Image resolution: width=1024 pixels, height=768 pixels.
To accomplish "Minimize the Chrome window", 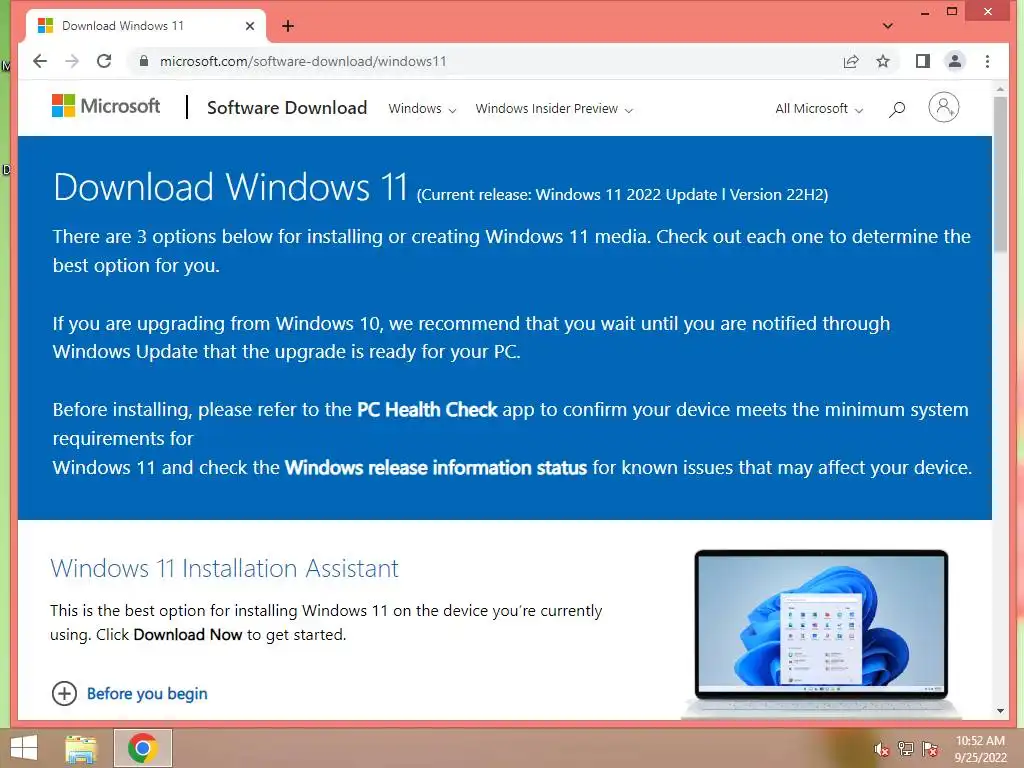I will click(925, 12).
